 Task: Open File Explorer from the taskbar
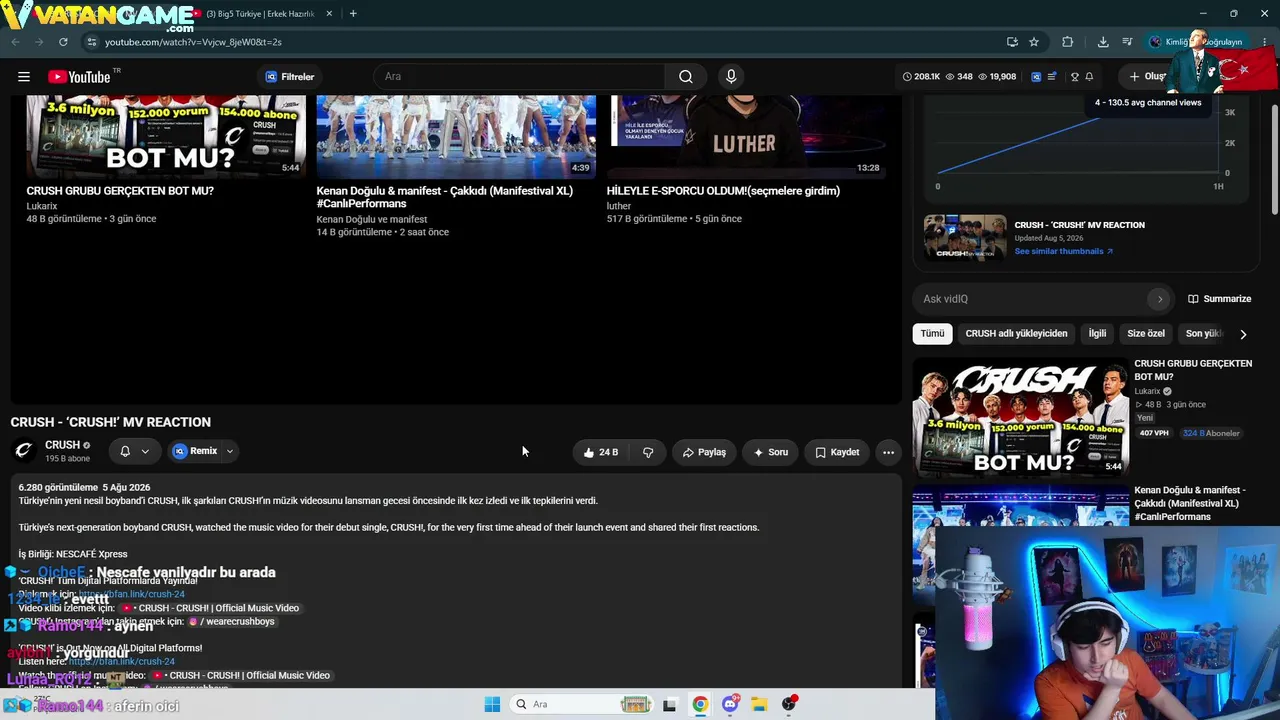pyautogui.click(x=759, y=704)
